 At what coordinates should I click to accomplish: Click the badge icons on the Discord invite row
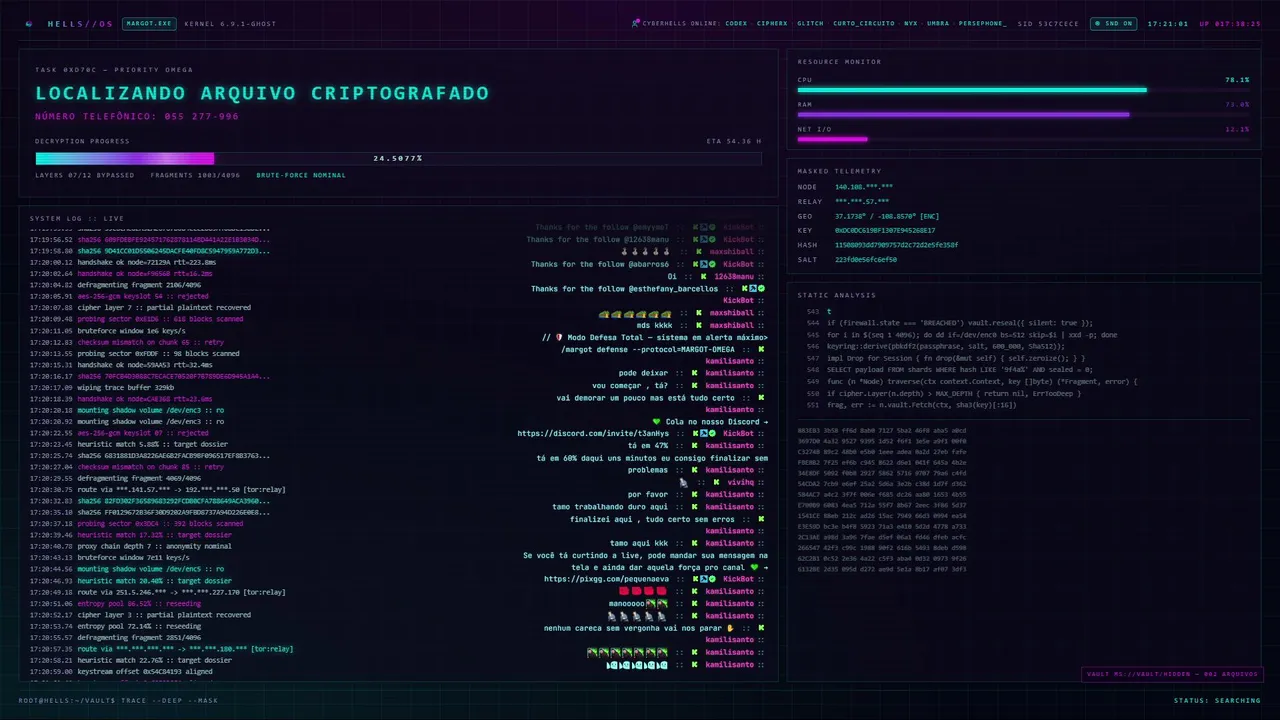[x=703, y=434]
